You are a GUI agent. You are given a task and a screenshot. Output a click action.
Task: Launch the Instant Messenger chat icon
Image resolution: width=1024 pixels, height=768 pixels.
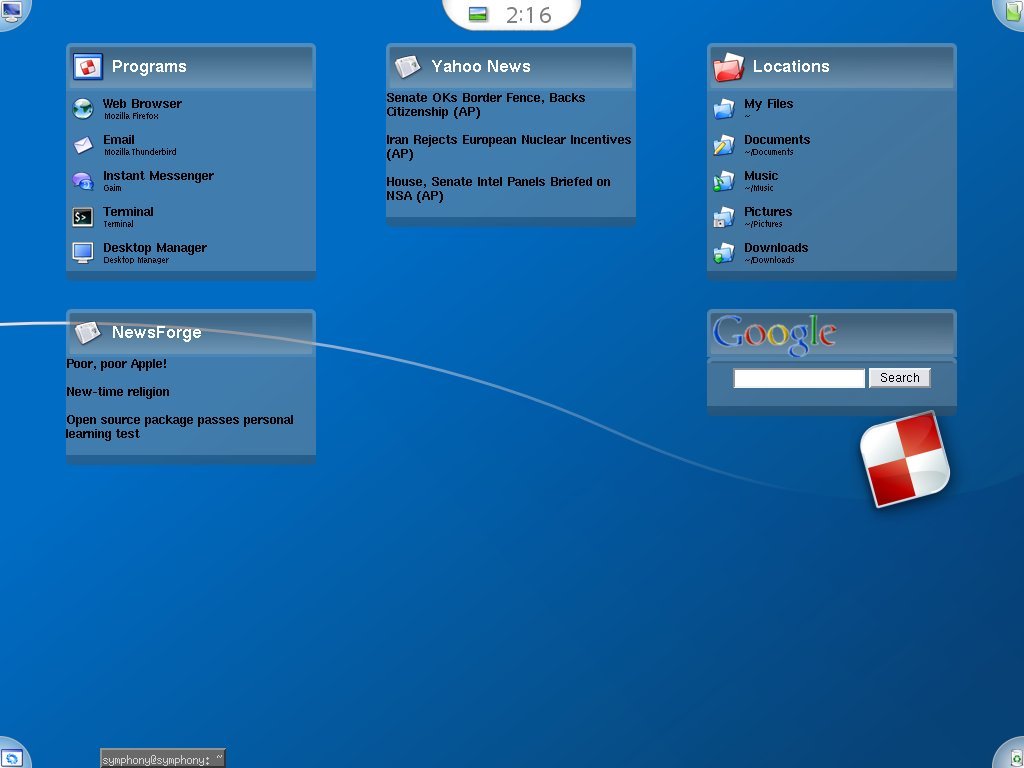pyautogui.click(x=83, y=181)
